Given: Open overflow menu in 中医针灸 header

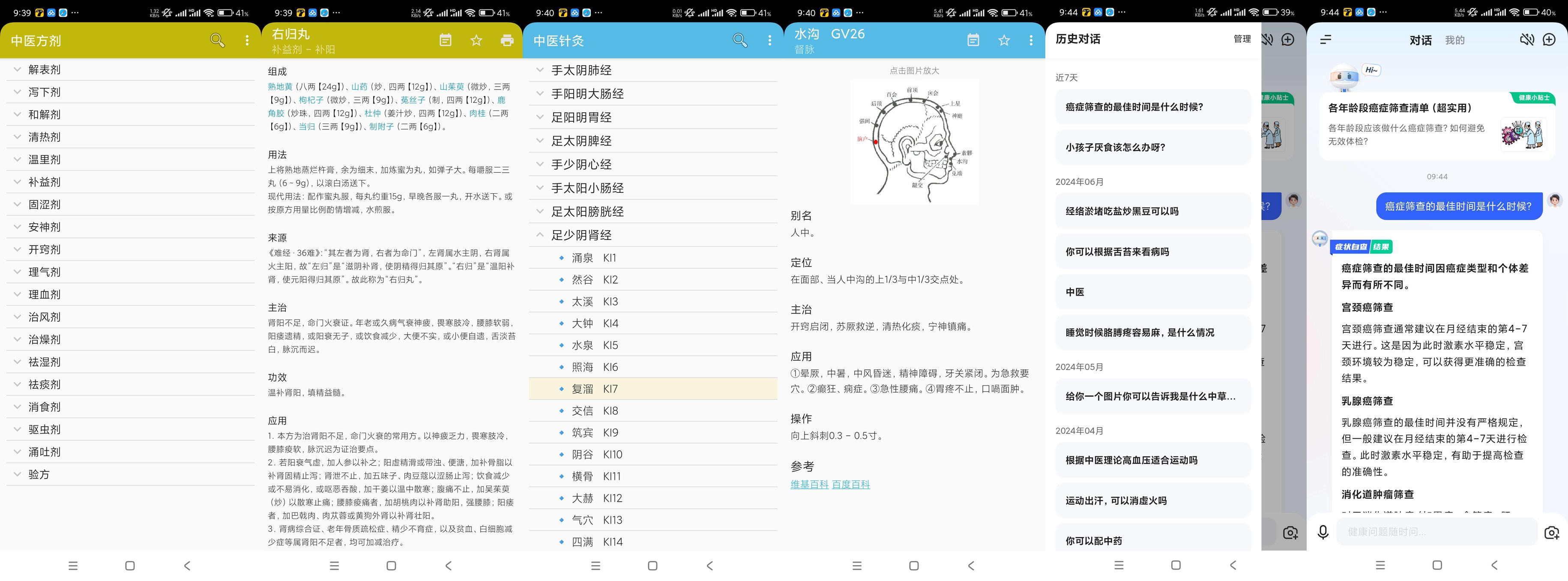Looking at the screenshot, I should click(x=769, y=40).
